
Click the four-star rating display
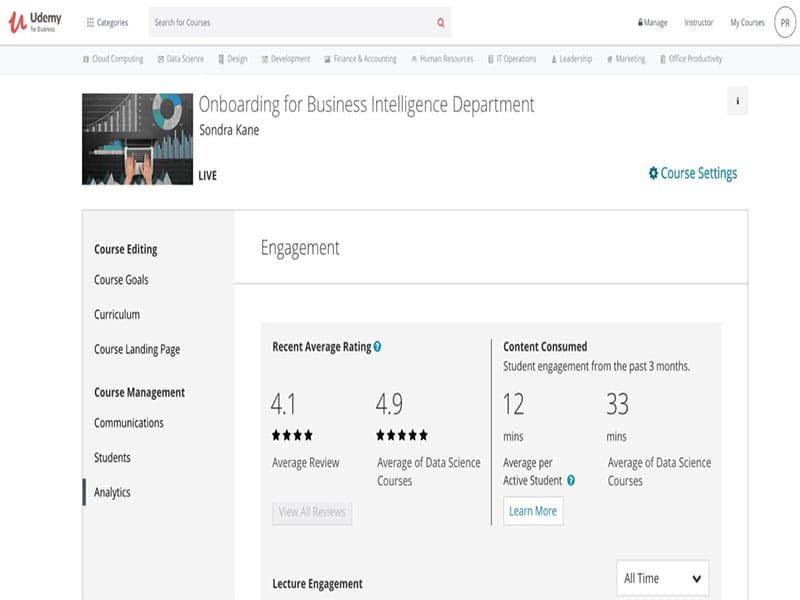(292, 435)
